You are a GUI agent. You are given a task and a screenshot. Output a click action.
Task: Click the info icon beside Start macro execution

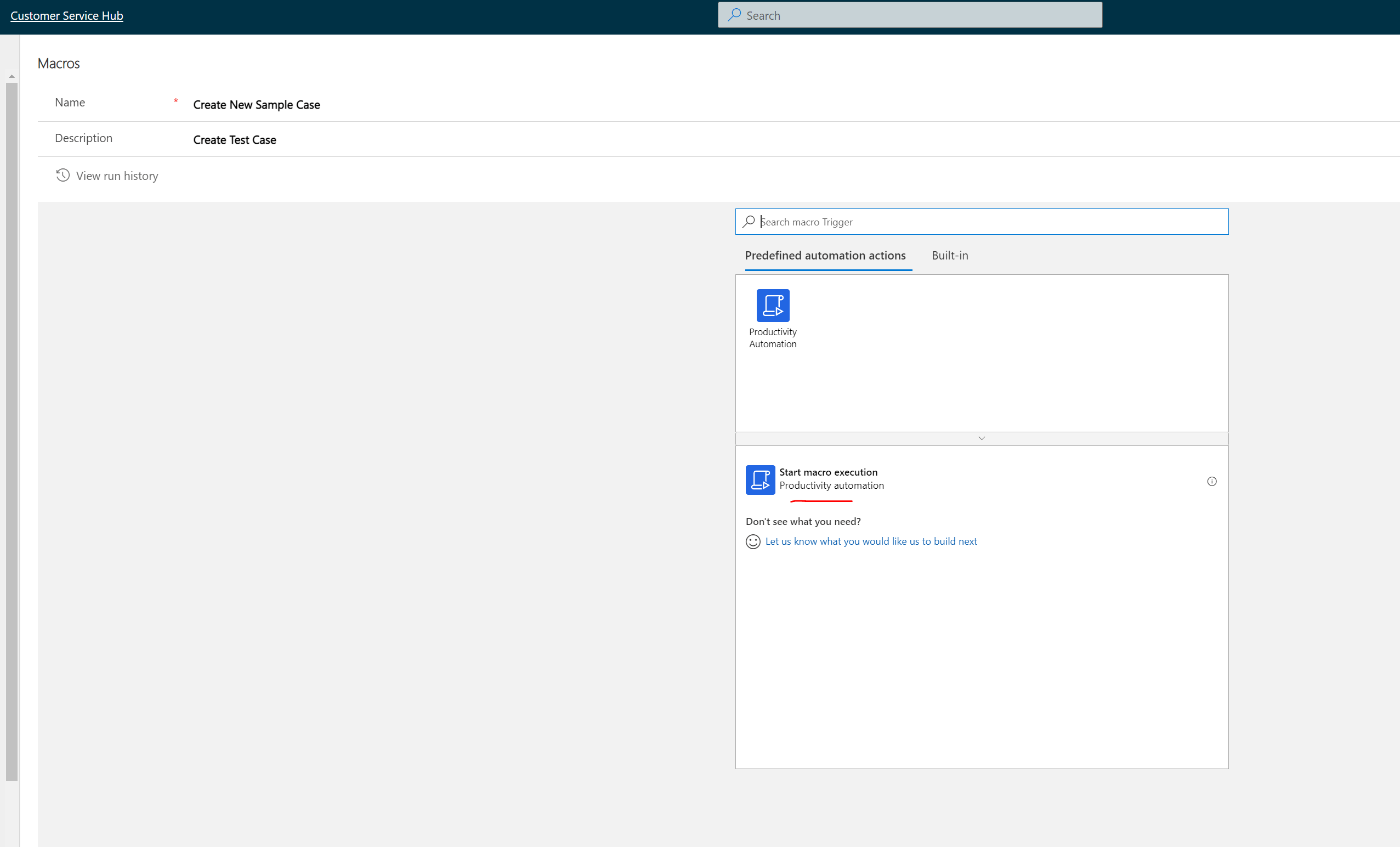pyautogui.click(x=1211, y=482)
